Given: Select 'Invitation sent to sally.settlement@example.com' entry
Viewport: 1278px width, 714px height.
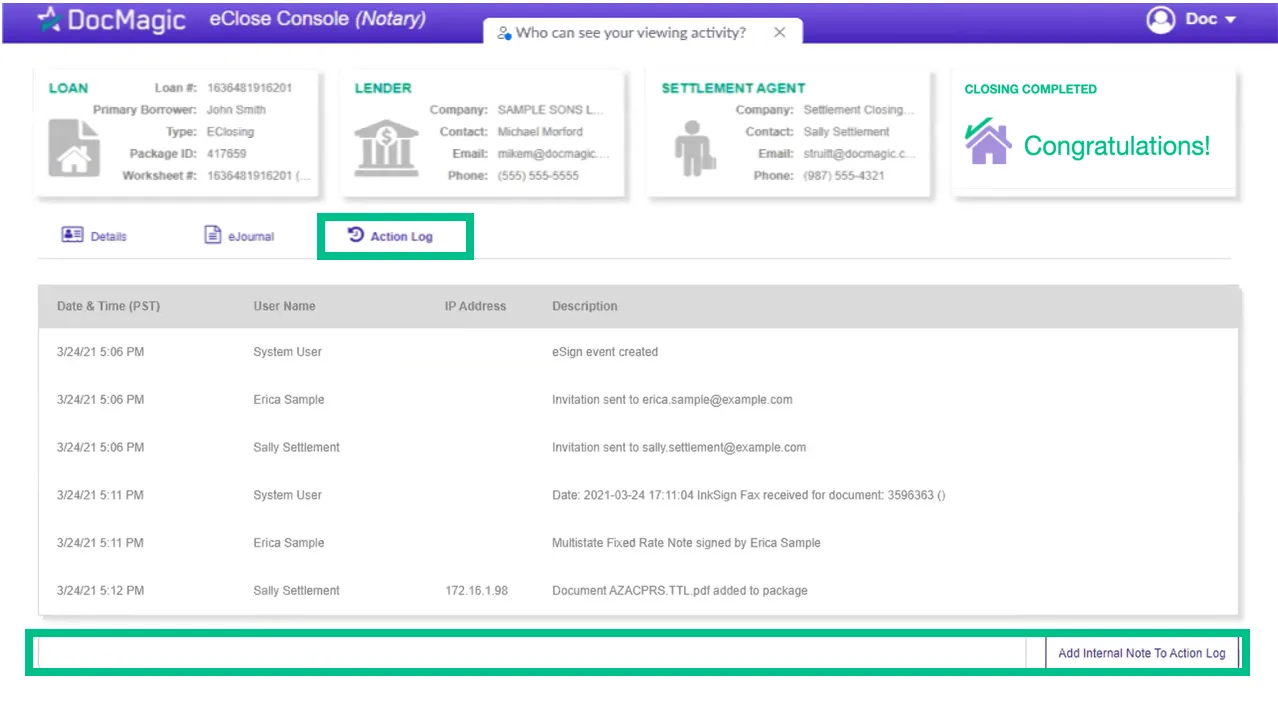Looking at the screenshot, I should 639,447.
